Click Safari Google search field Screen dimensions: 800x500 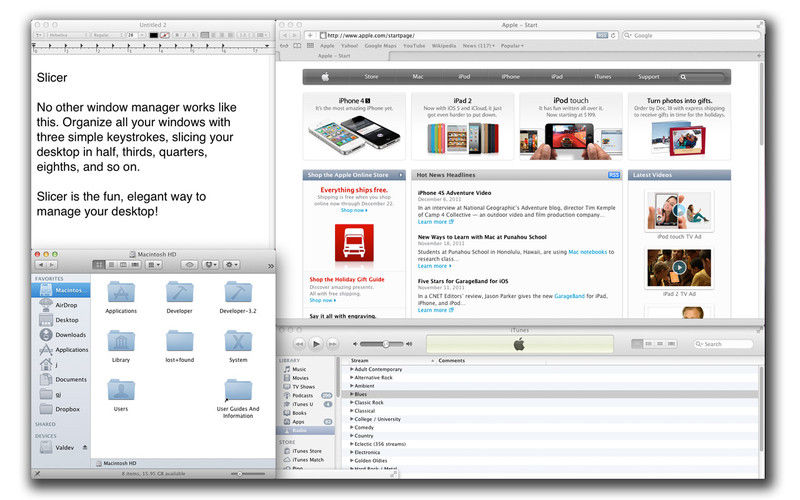[691, 35]
